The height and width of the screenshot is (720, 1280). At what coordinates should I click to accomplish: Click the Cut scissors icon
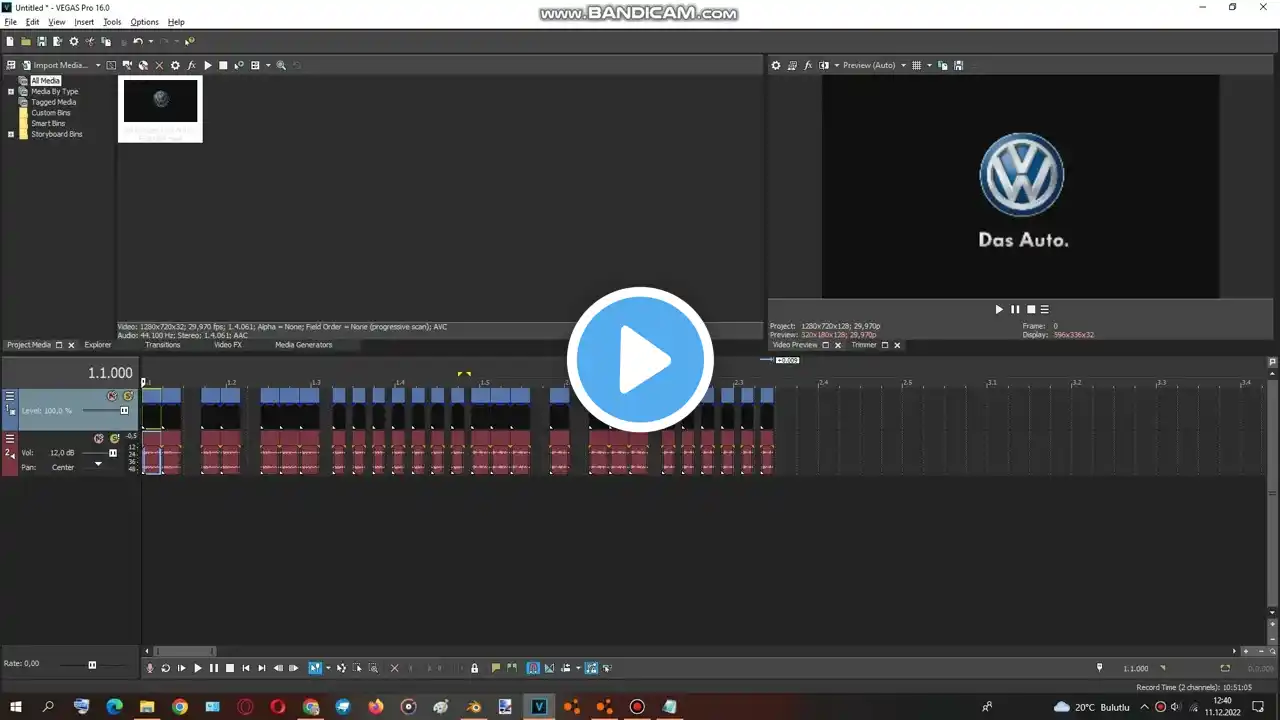90,41
